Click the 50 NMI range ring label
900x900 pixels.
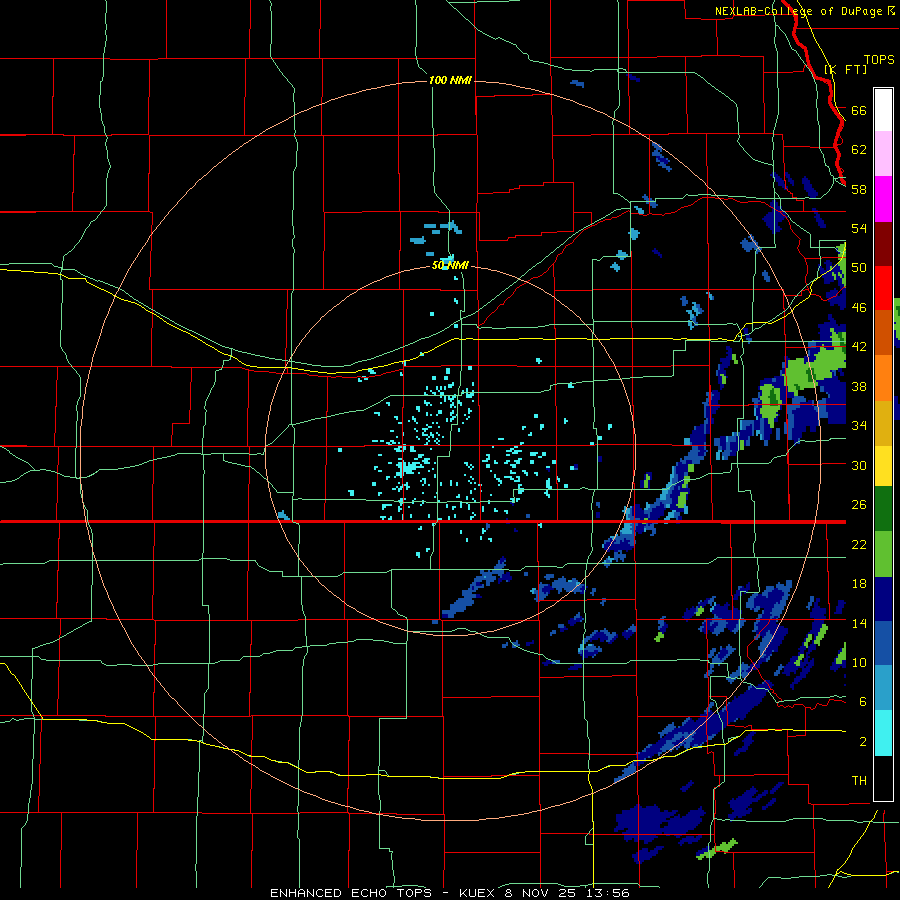pos(450,265)
